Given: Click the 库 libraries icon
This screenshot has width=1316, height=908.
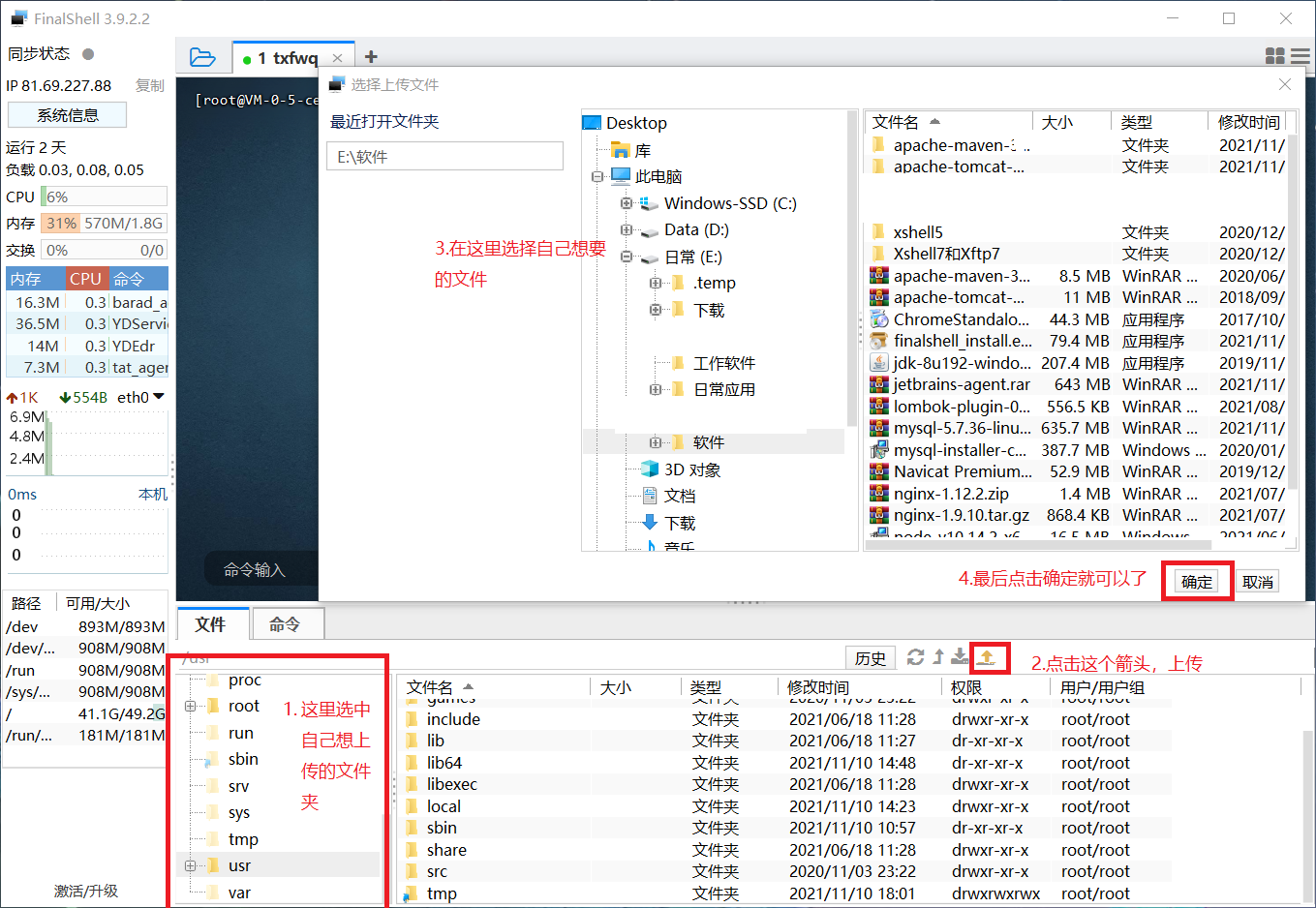Looking at the screenshot, I should (621, 150).
